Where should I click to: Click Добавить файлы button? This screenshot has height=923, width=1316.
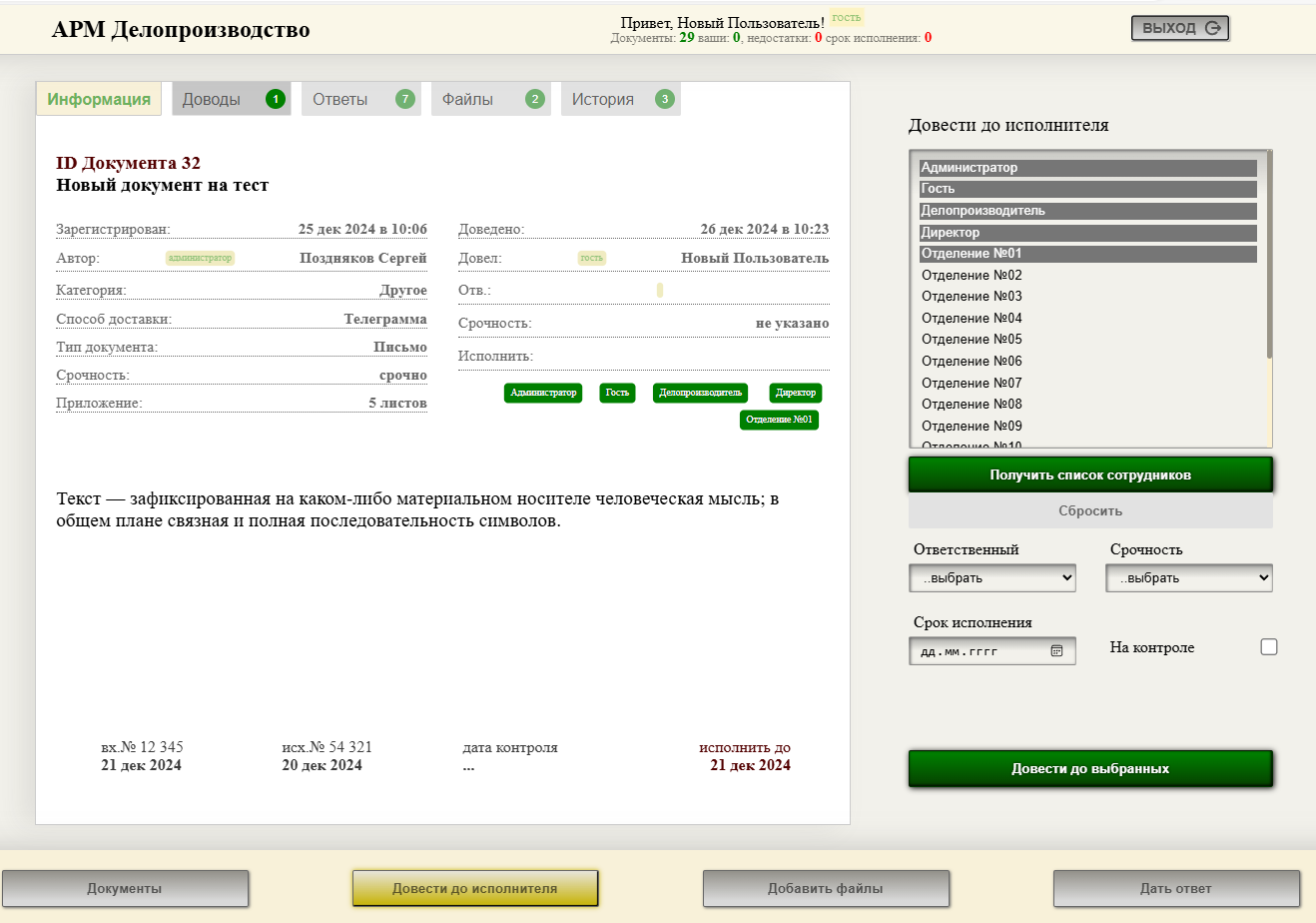coord(826,888)
